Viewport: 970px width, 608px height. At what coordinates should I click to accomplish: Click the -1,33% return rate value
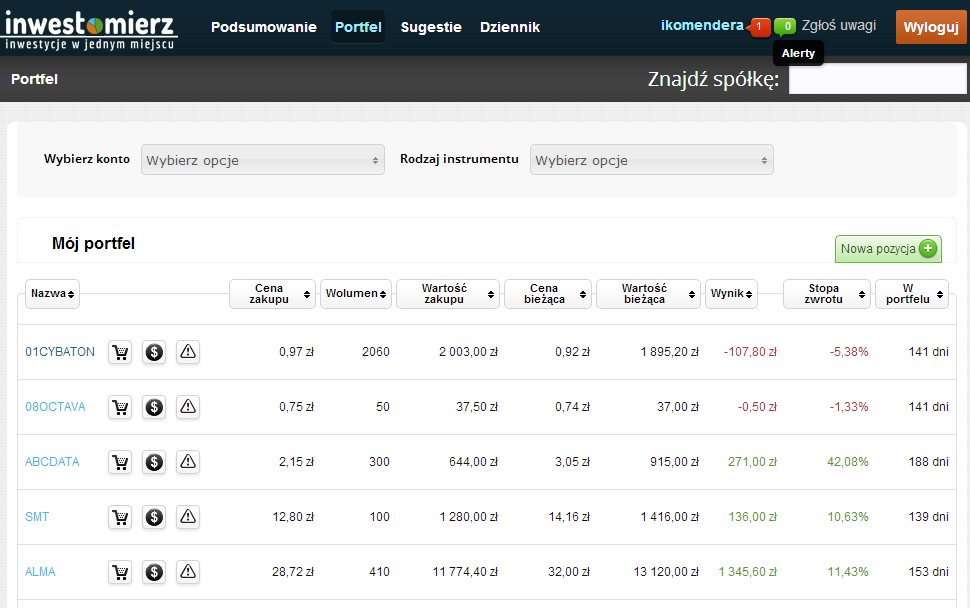click(849, 407)
